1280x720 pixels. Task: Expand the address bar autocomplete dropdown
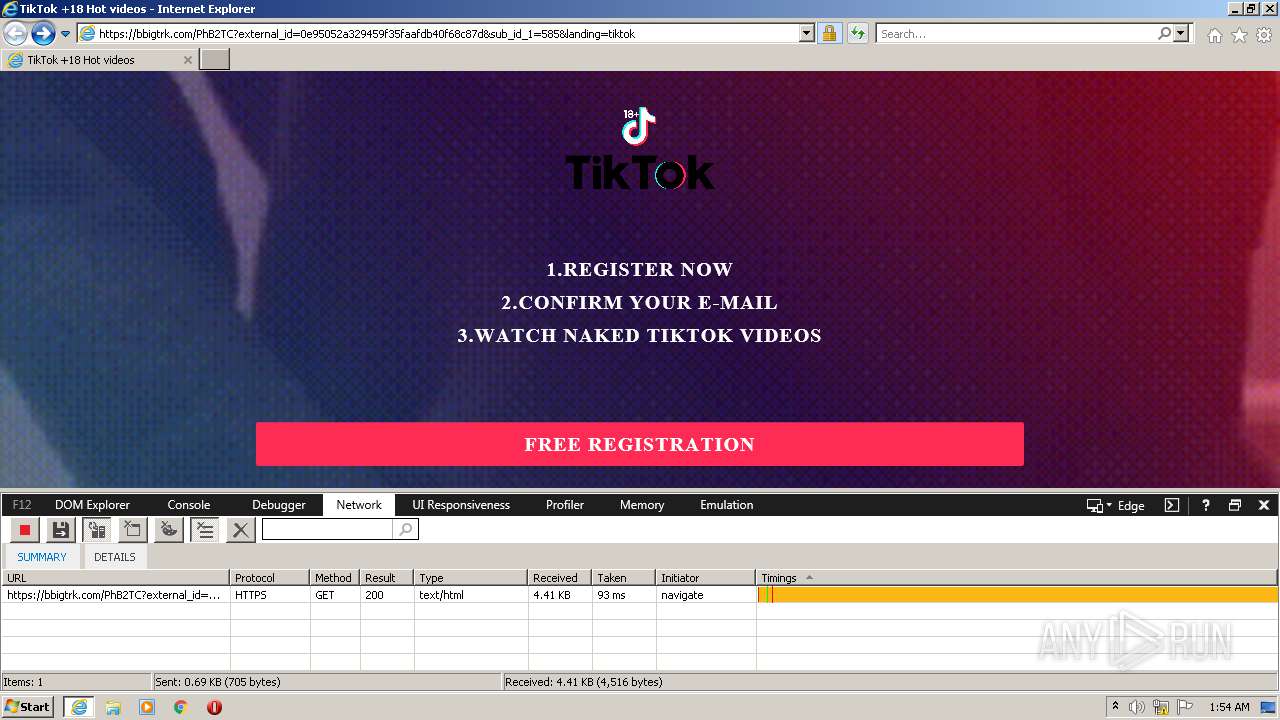(807, 33)
